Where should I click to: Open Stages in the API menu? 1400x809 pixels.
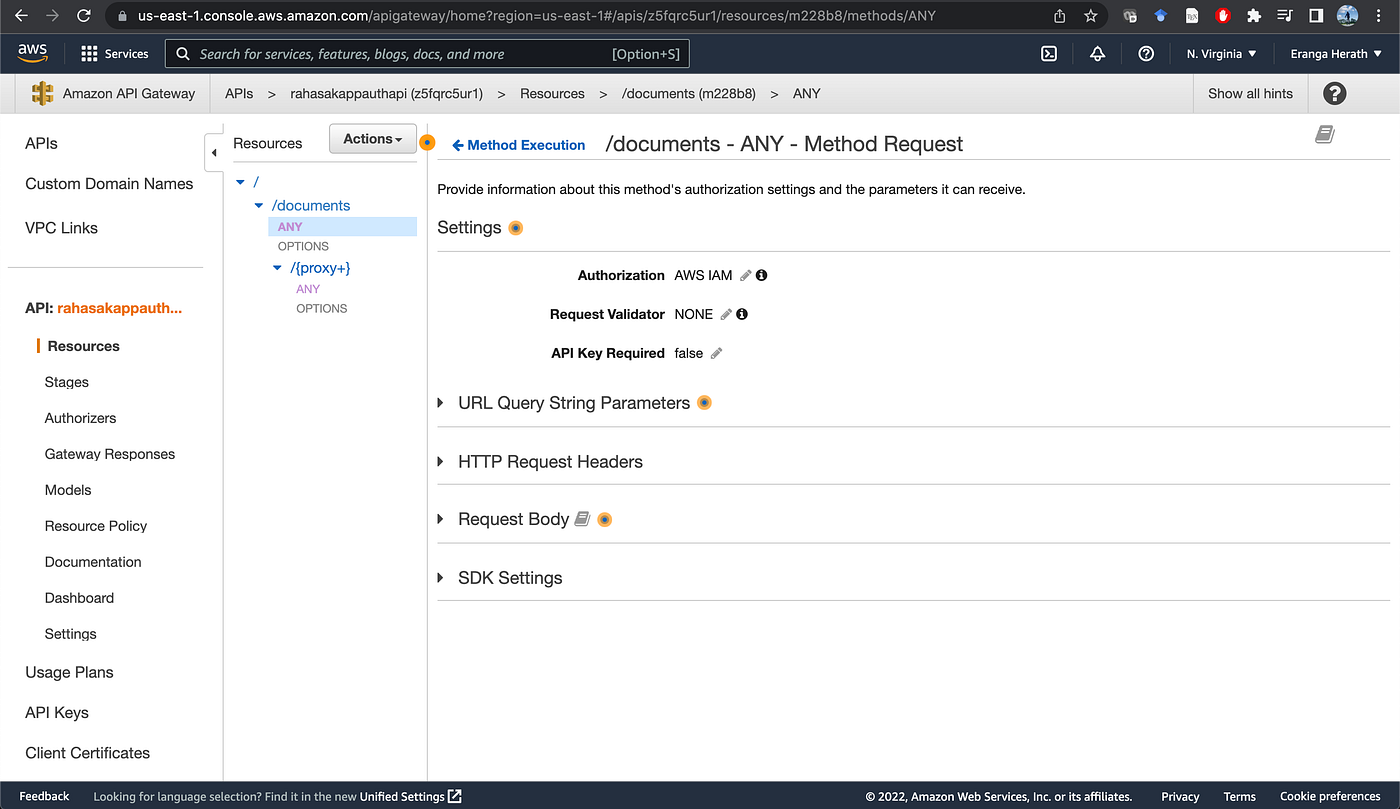tap(67, 382)
